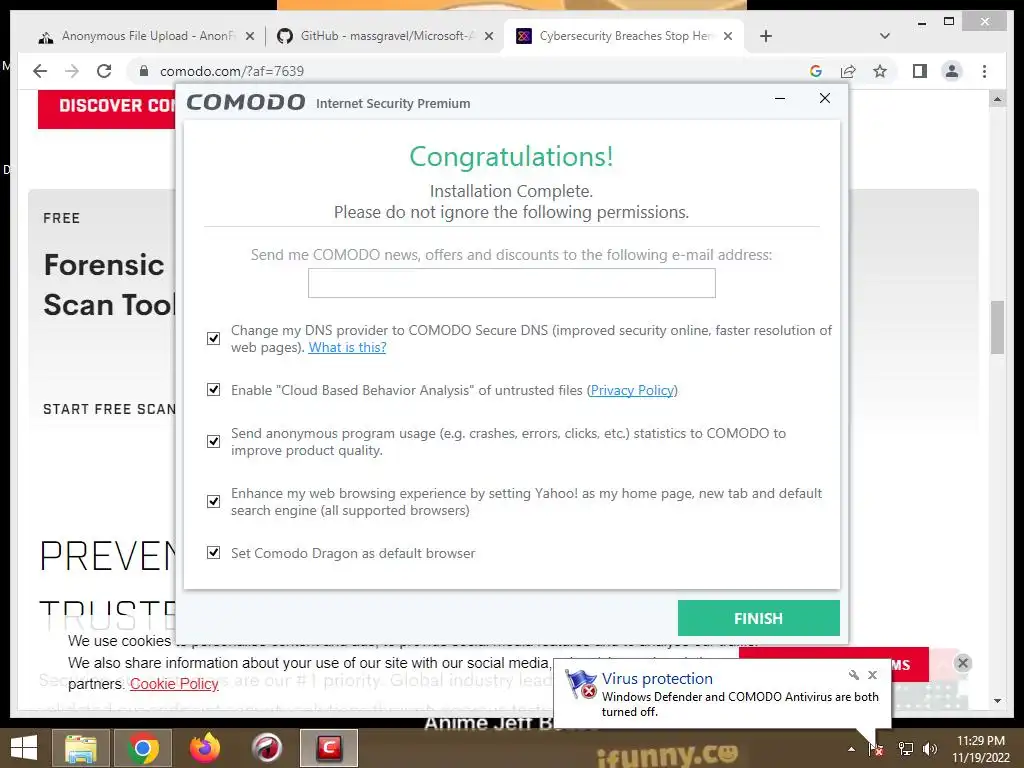This screenshot has height=768, width=1024.
Task: Bookmark this page with the star
Action: (x=880, y=71)
